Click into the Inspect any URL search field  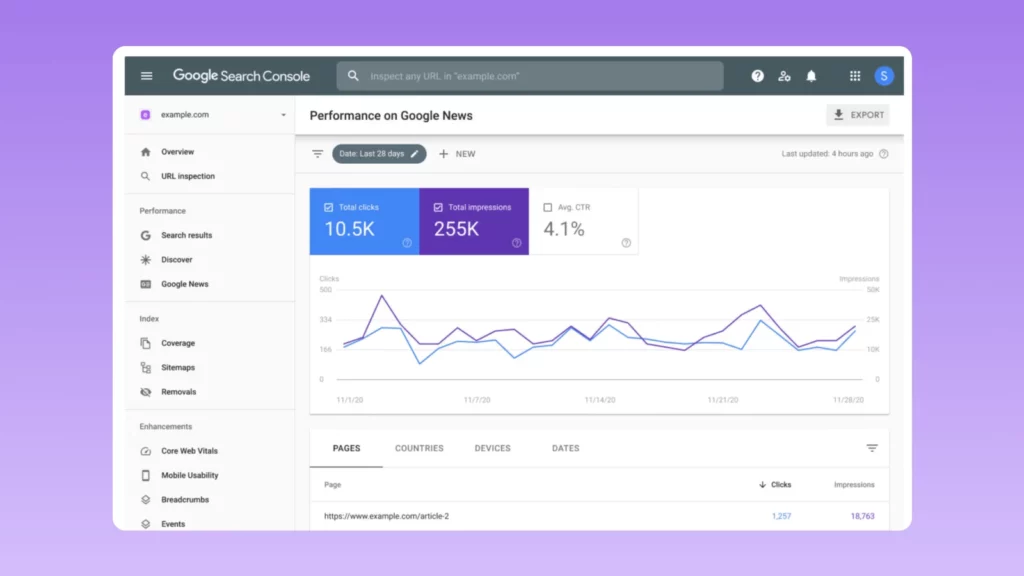tap(530, 76)
